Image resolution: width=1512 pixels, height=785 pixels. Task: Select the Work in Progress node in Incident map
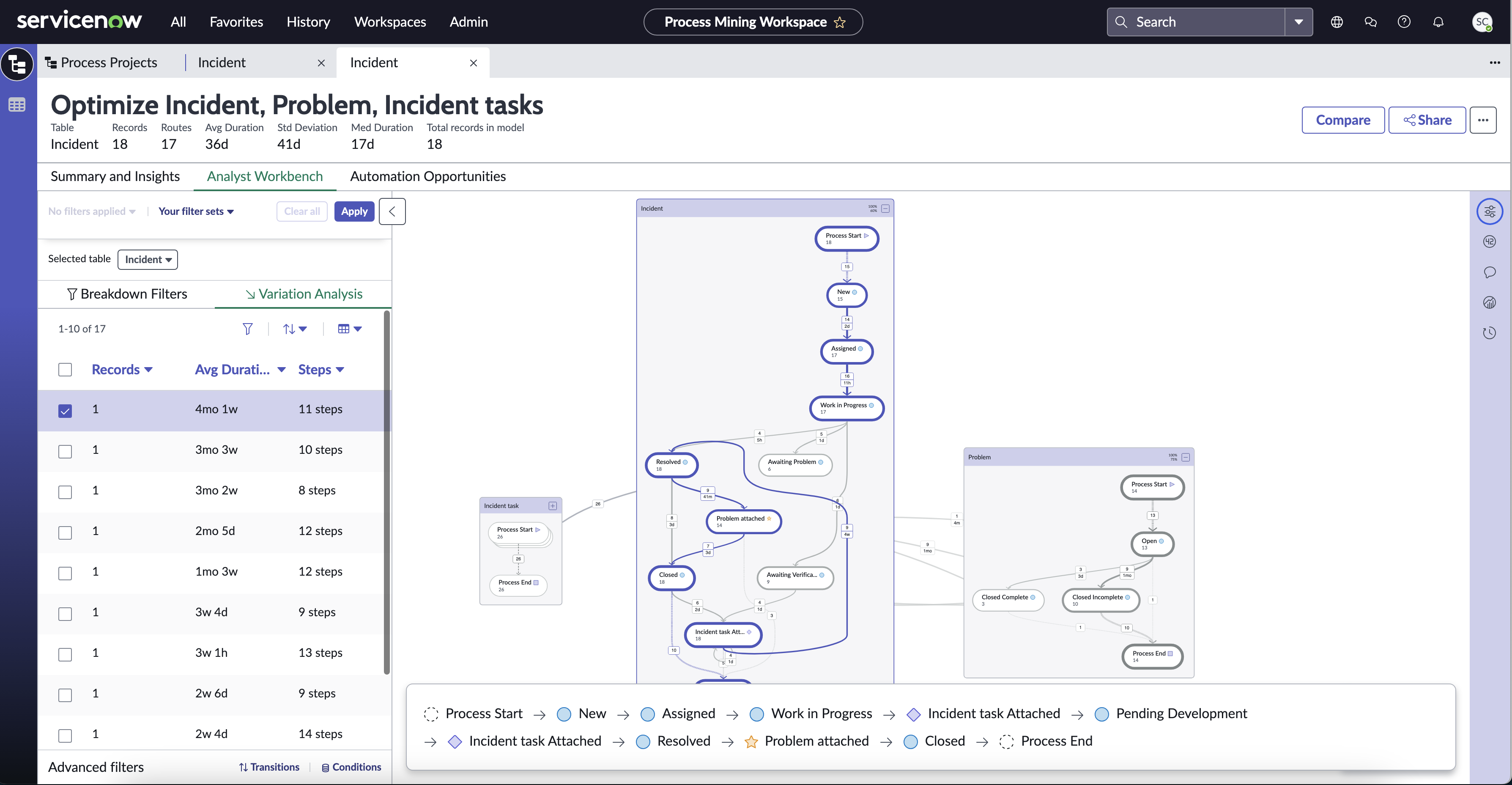[x=846, y=408]
